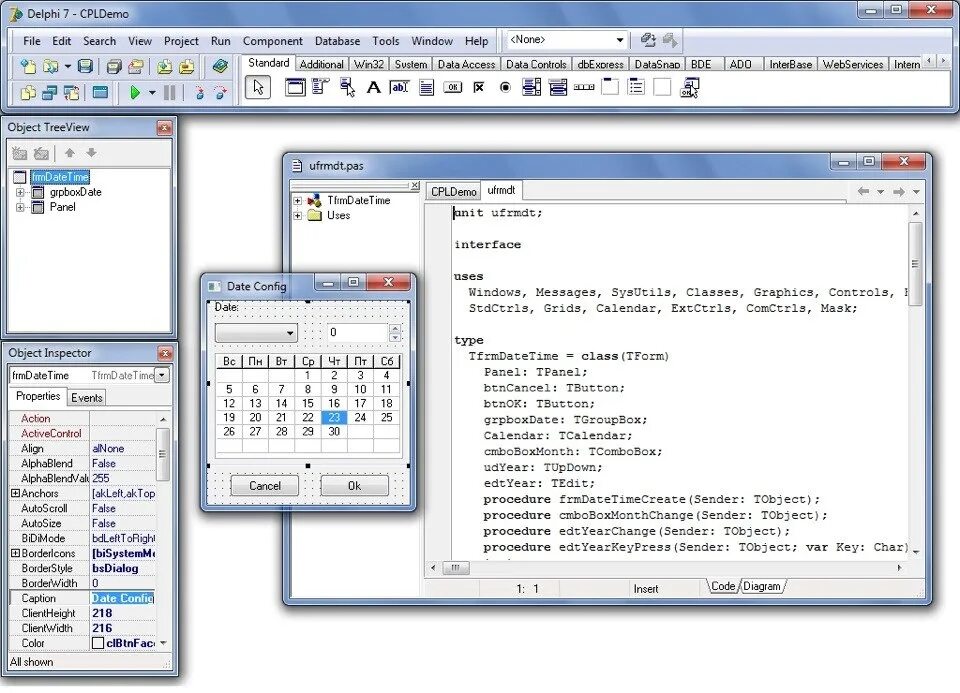Screen dimensions: 960x693
Task: Pick the ComboBox component in palette
Action: point(558,88)
